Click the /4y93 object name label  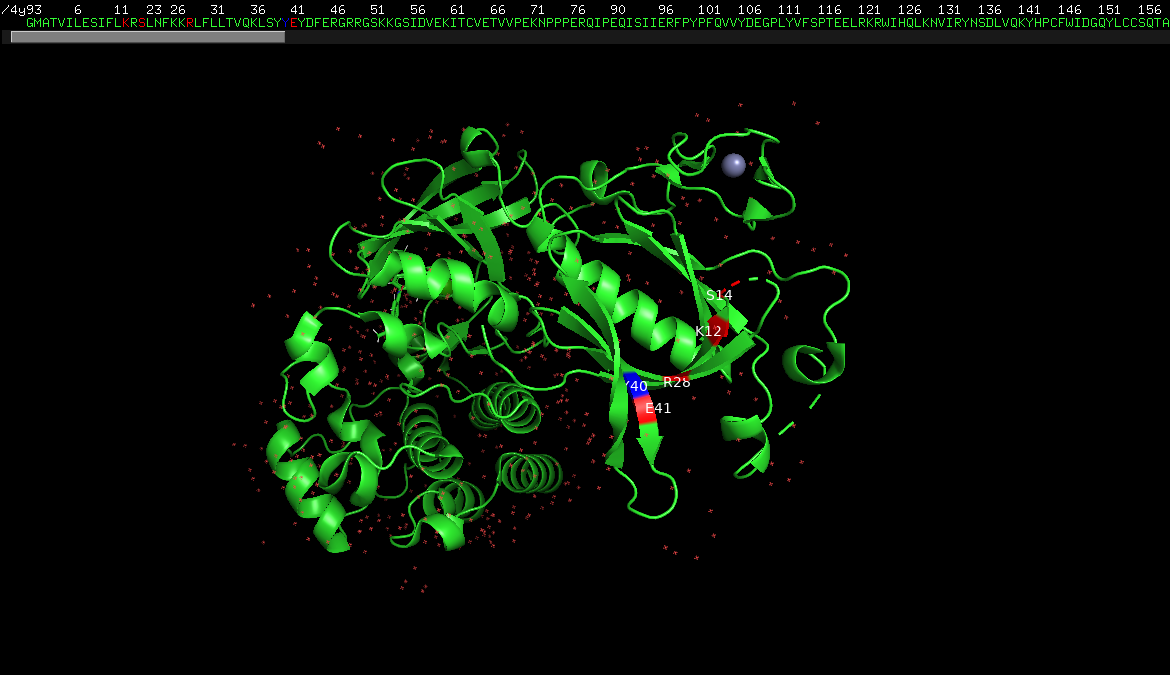pyautogui.click(x=22, y=10)
